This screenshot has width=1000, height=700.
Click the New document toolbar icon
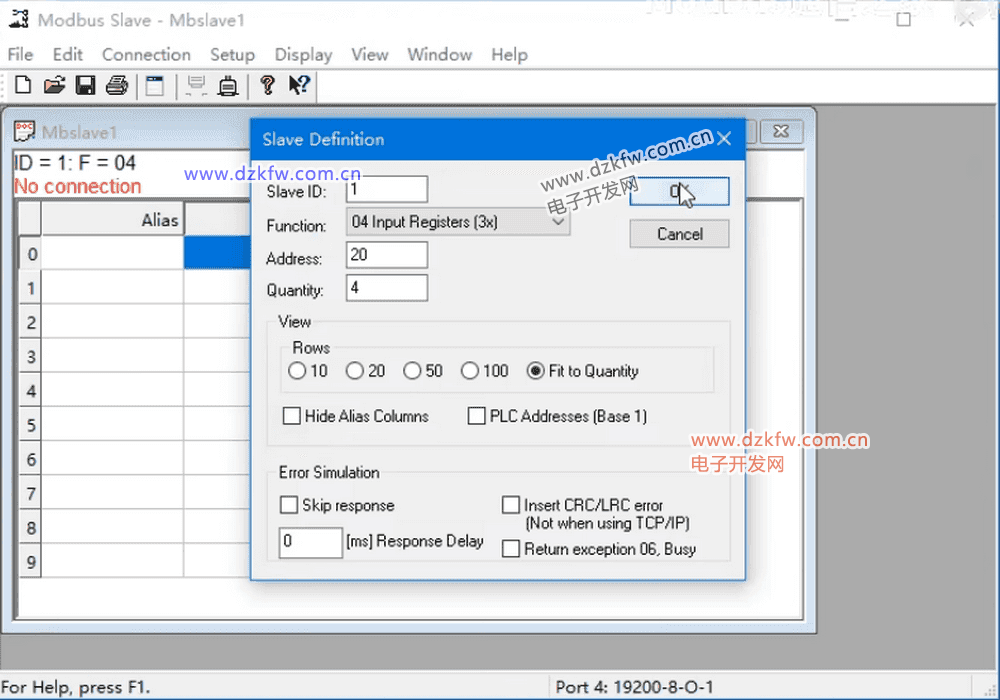pyautogui.click(x=22, y=86)
